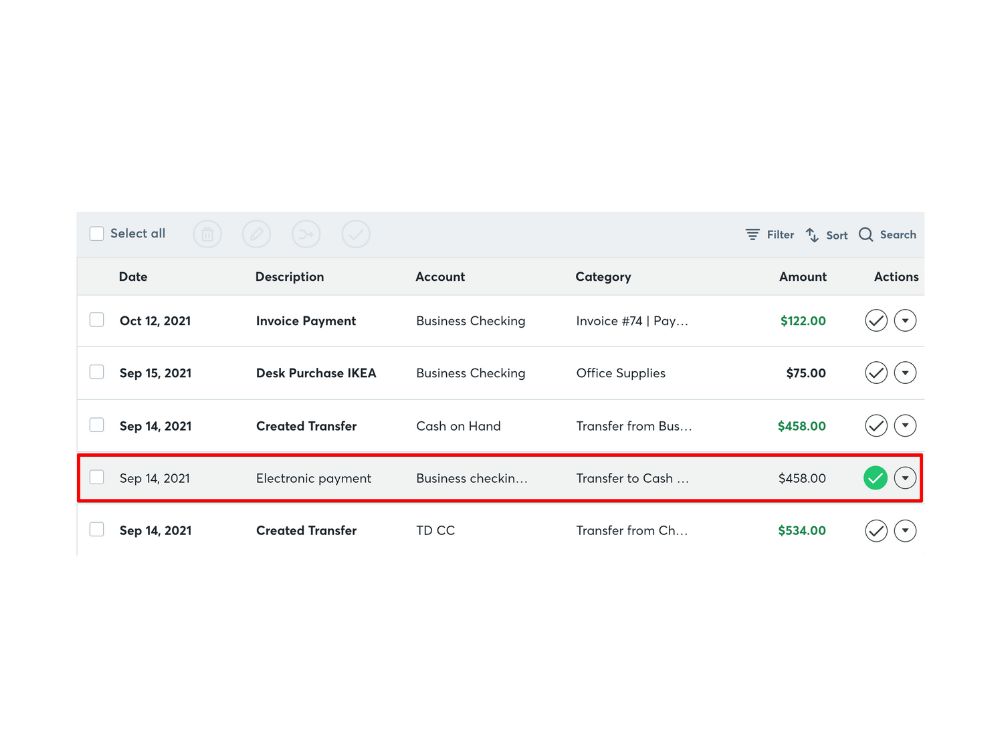Click the Transfer to Cash category cell
Viewport: 1000px width, 750px height.
[x=632, y=478]
